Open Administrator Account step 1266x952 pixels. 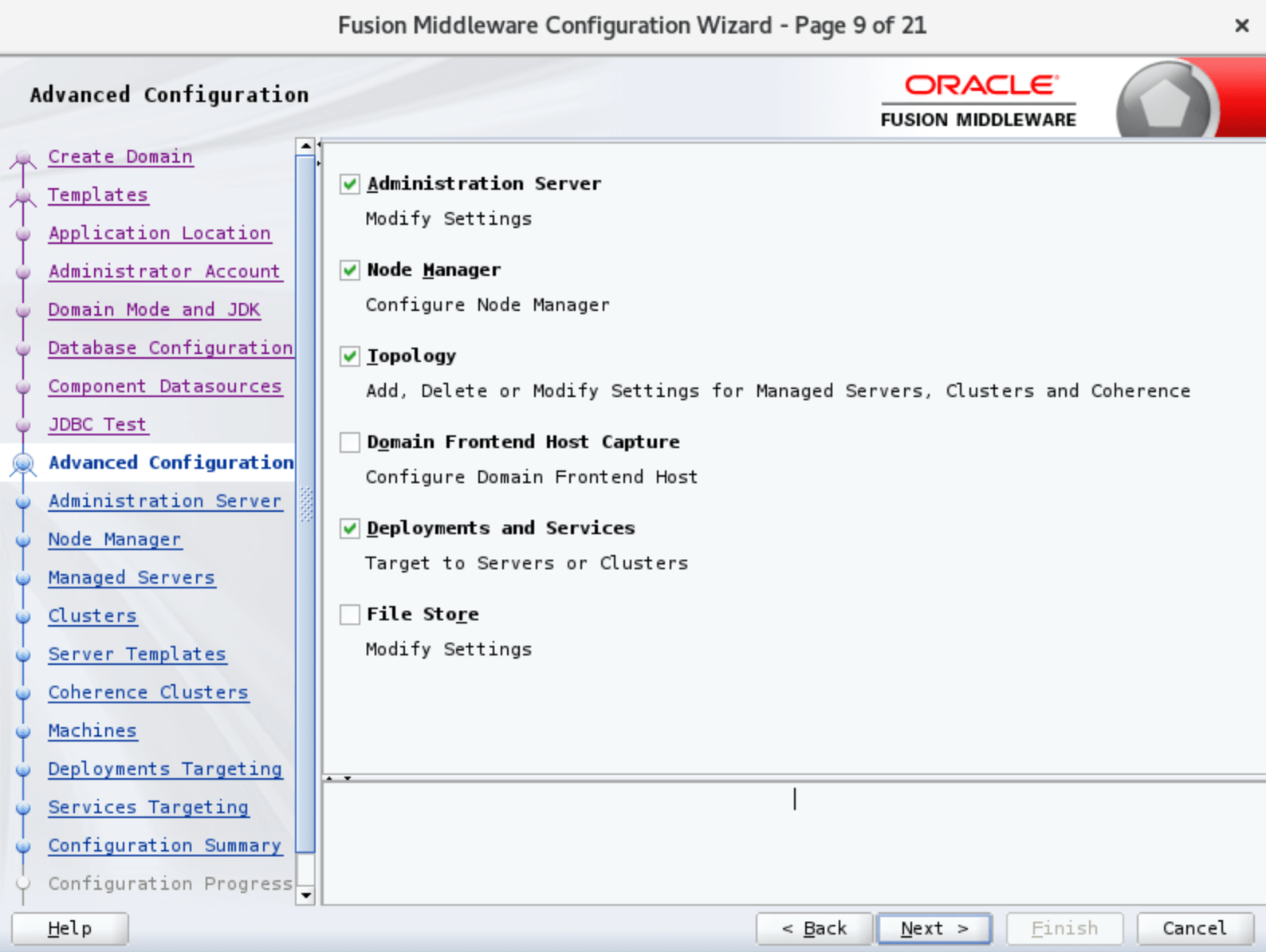tap(165, 271)
